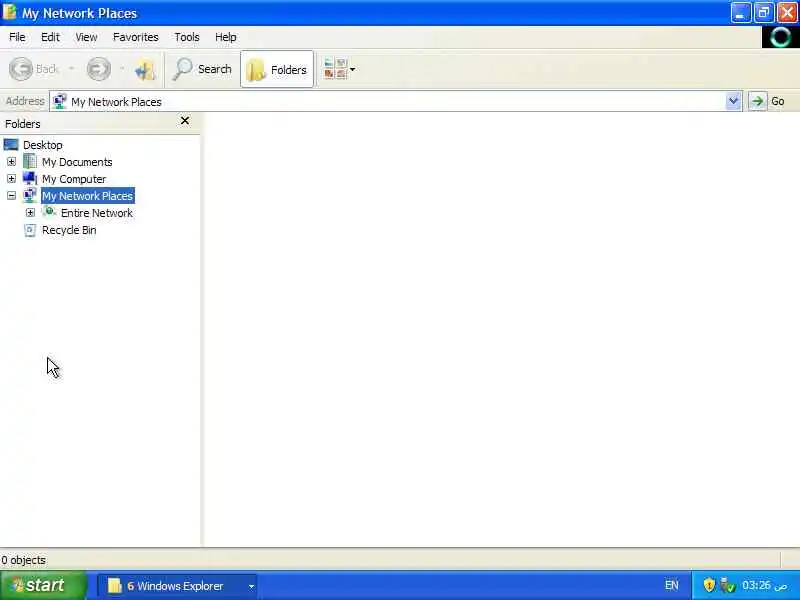Click the Desktop icon in the tree
Viewport: 800px width, 600px height.
[x=11, y=145]
